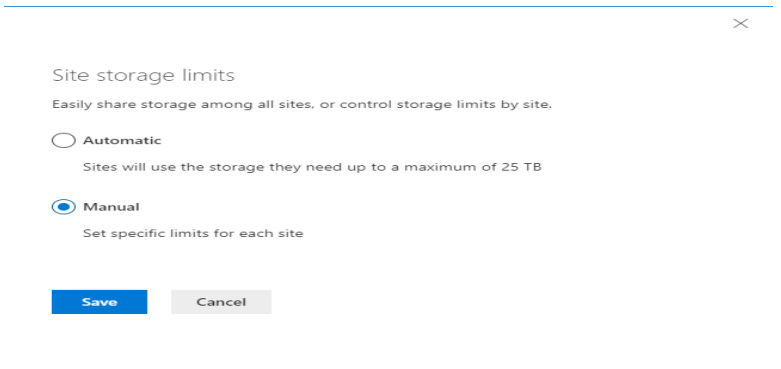Select the Automatic radio button circle

point(64,140)
